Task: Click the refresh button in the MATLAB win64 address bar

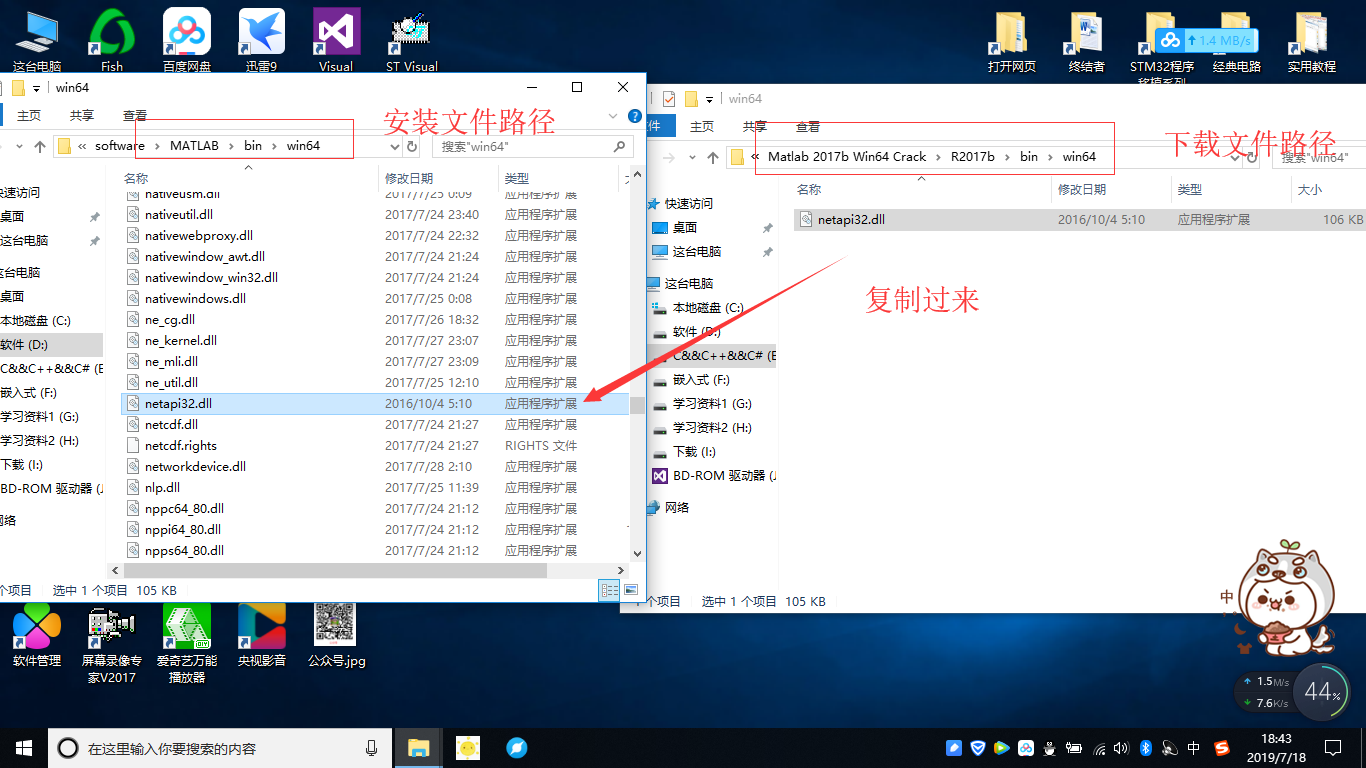Action: tap(411, 146)
